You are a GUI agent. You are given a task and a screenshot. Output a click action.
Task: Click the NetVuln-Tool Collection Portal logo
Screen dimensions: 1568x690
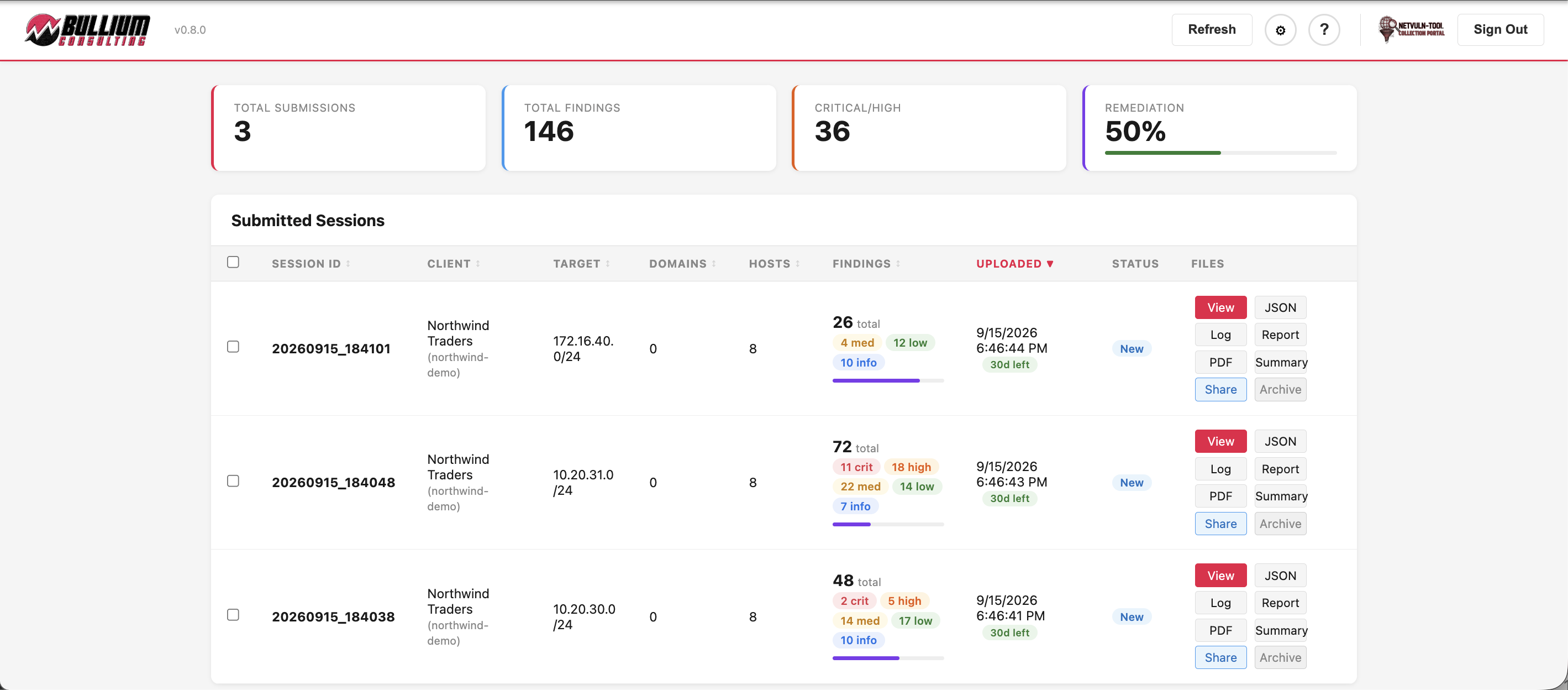[1411, 29]
